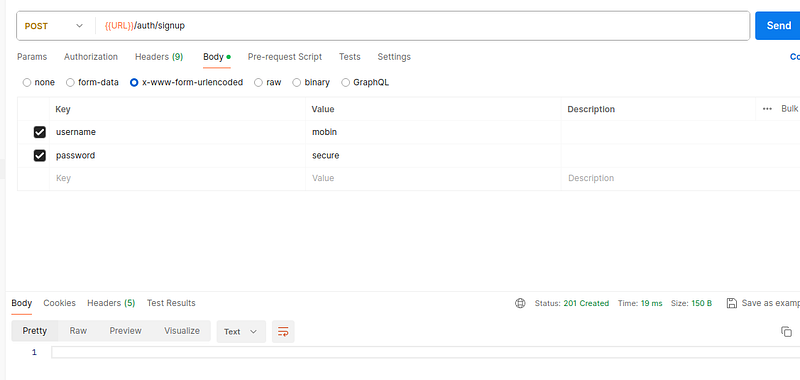Image resolution: width=800 pixels, height=380 pixels.
Task: Click the Bulk edit link
Action: pos(790,109)
